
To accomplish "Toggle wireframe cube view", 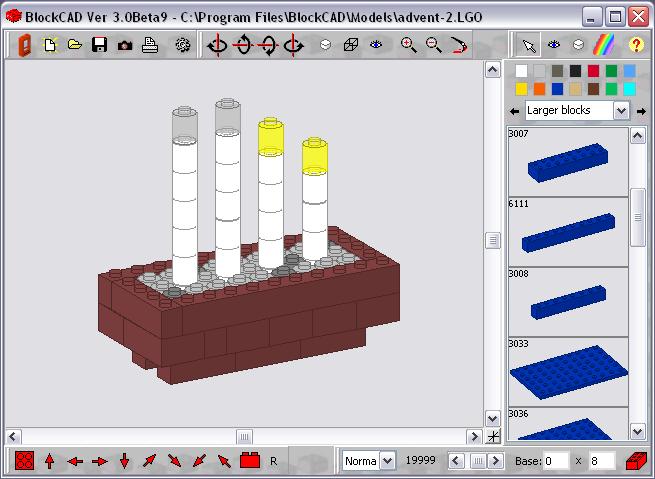I will pyautogui.click(x=350, y=45).
